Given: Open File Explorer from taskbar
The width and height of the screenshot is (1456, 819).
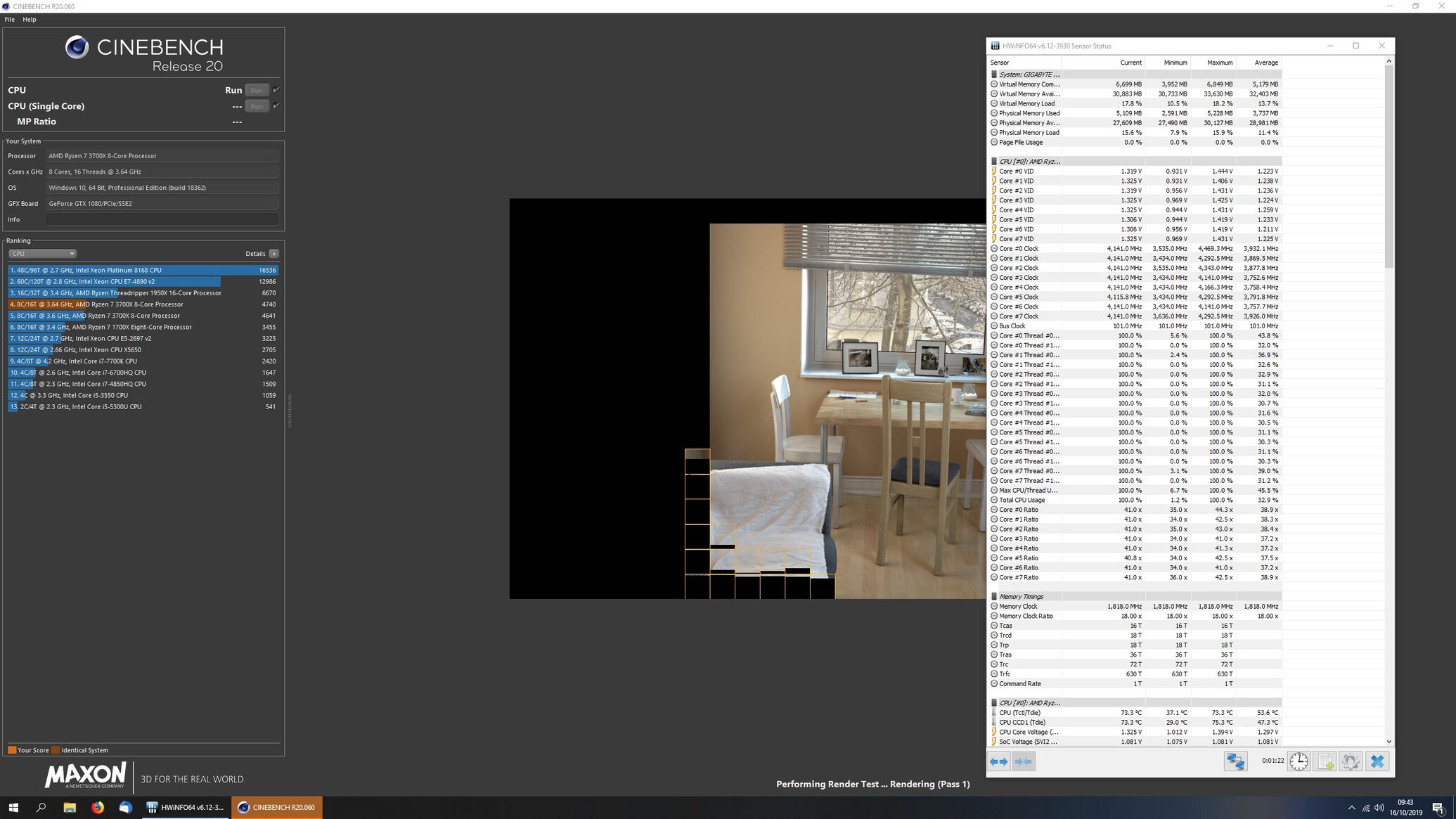Looking at the screenshot, I should (x=69, y=807).
